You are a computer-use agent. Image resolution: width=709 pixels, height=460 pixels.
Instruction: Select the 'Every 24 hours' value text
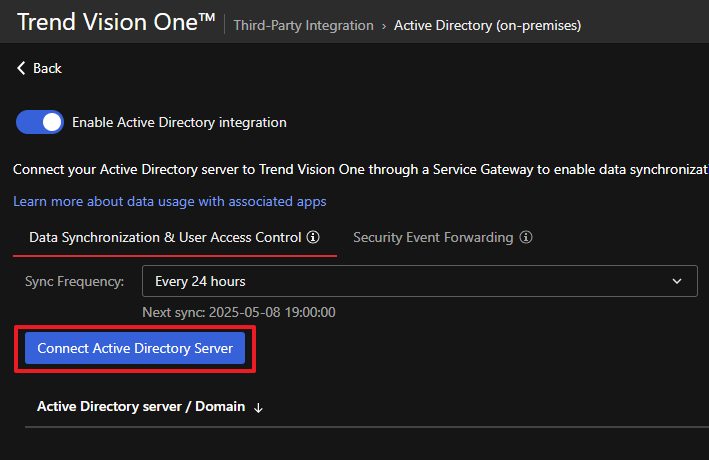200,282
